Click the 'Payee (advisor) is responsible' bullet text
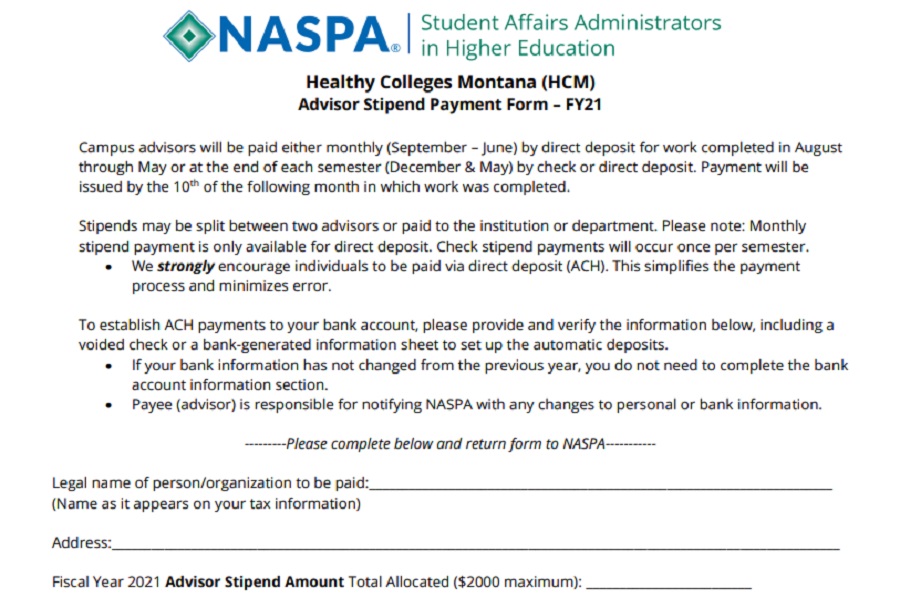Image resolution: width=900 pixels, height=600 pixels. [476, 405]
